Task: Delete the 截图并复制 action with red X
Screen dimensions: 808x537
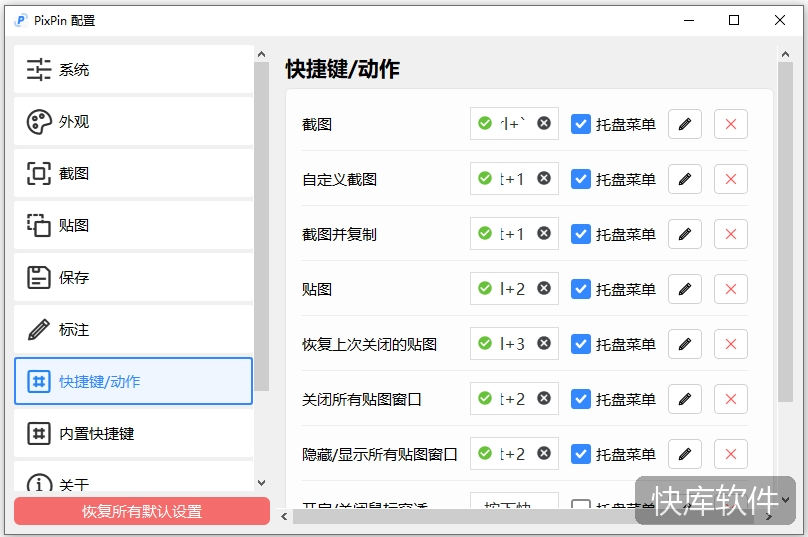Action: [x=731, y=234]
